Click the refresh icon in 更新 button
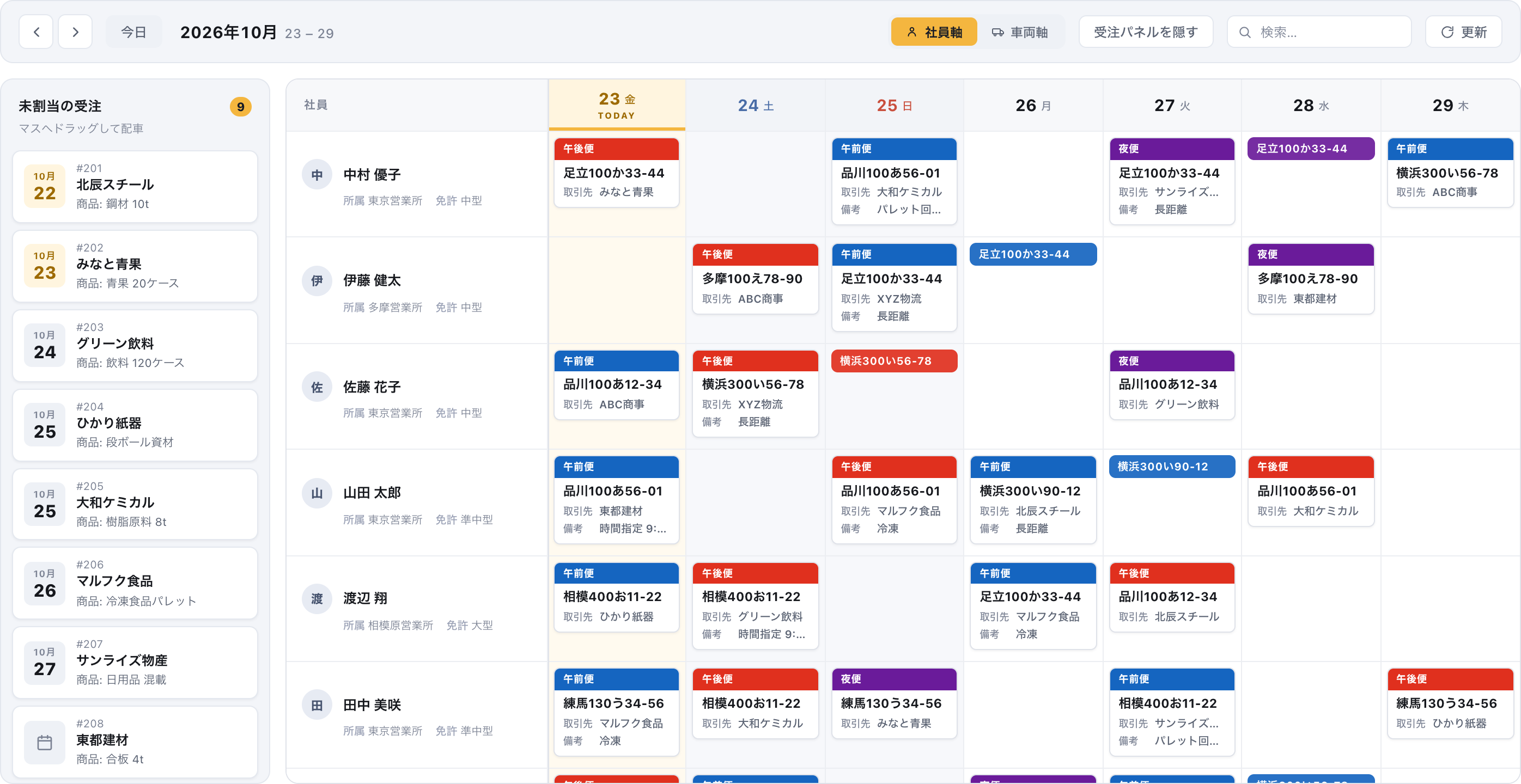 [x=1447, y=32]
